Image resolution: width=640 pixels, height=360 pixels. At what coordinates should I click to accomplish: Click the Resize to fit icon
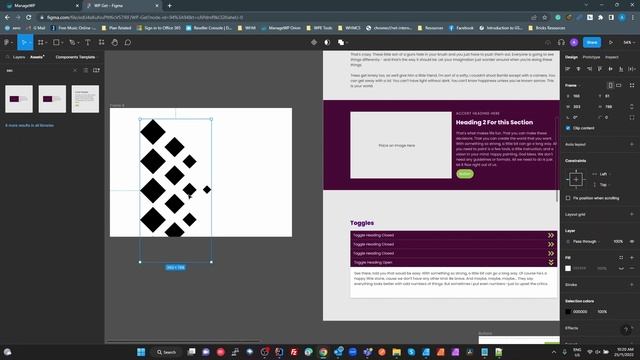(632, 85)
